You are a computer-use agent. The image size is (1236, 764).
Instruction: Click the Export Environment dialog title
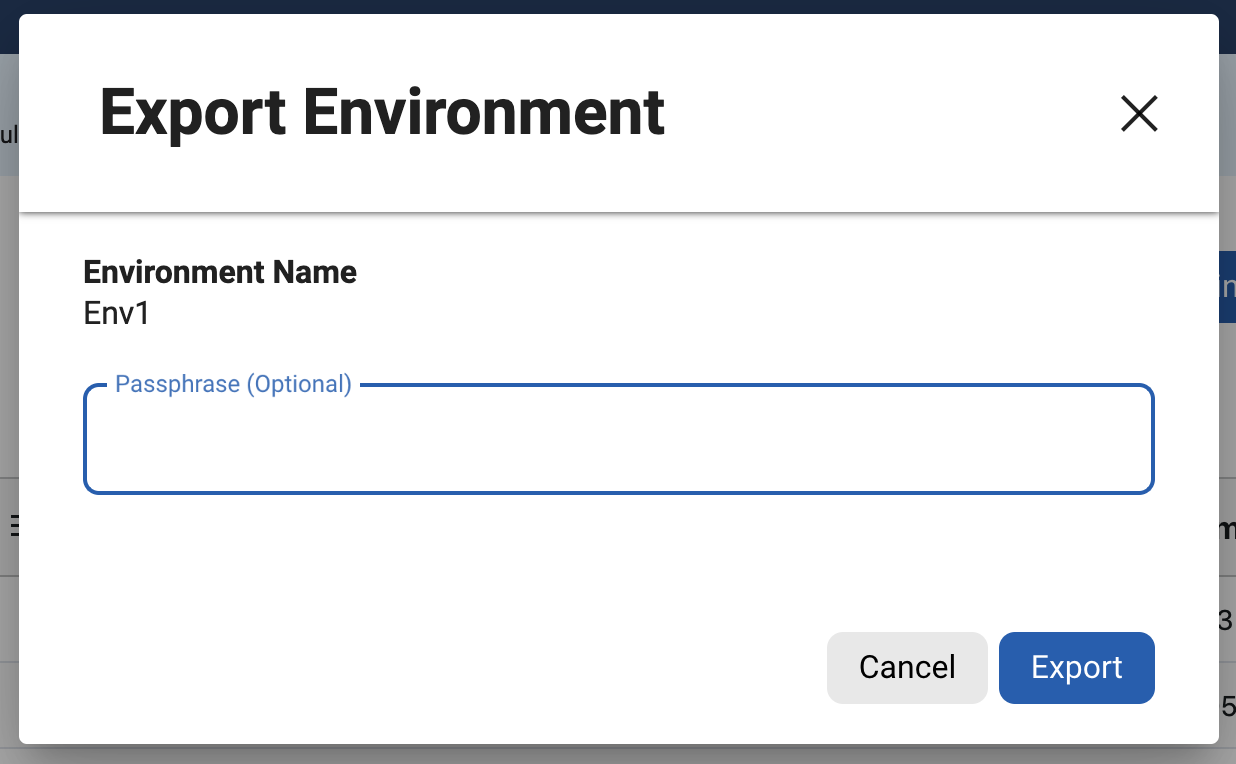382,112
